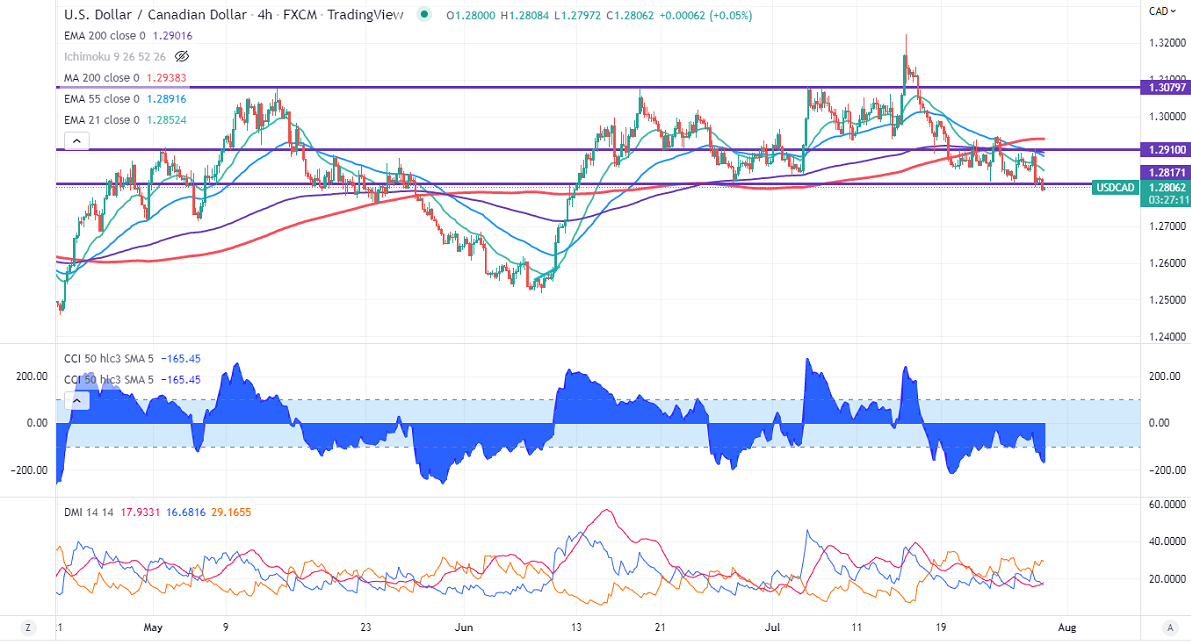Click the 1.27000 level on price axis

(1167, 226)
